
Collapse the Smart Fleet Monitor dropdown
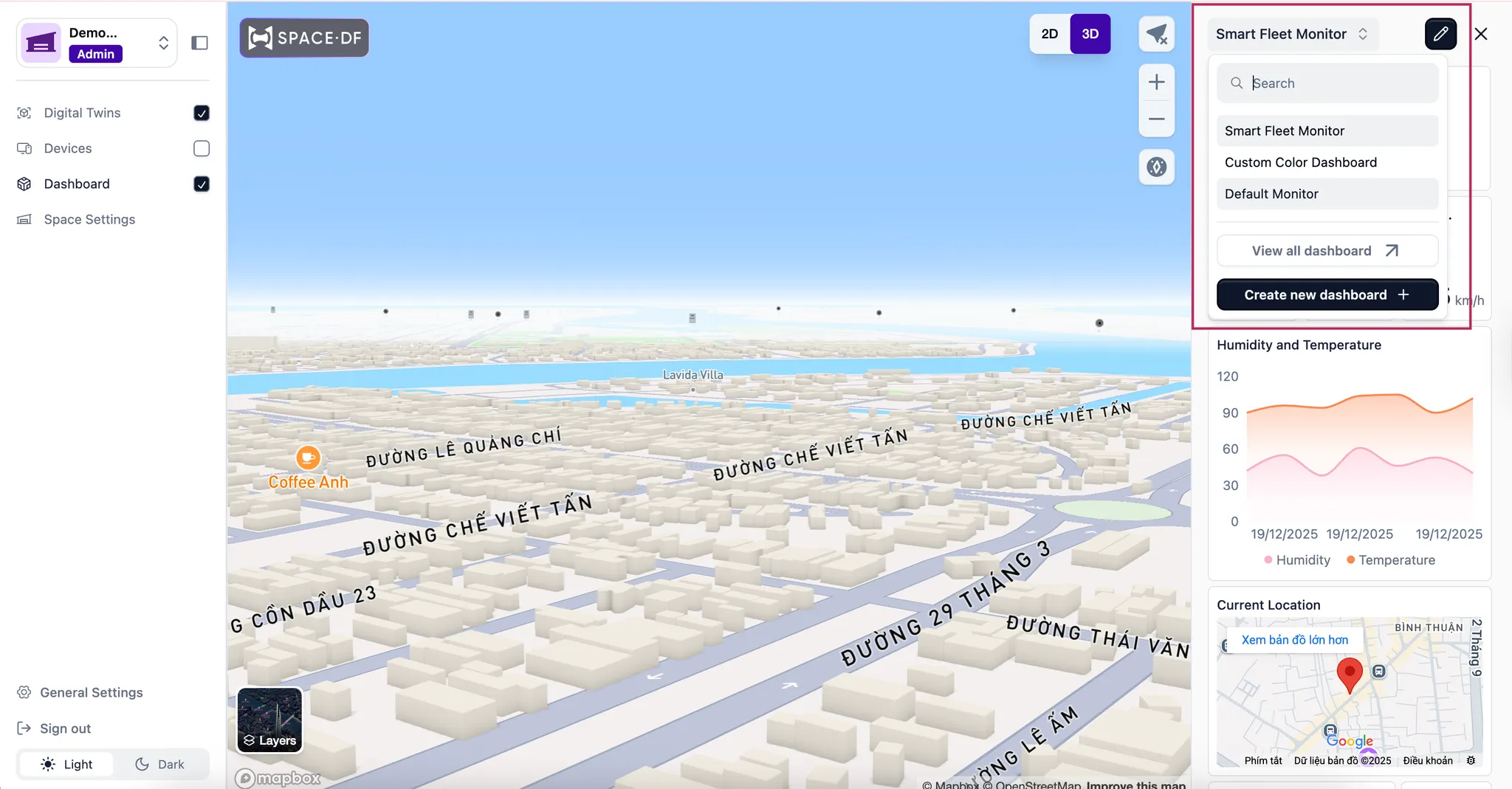(1291, 34)
